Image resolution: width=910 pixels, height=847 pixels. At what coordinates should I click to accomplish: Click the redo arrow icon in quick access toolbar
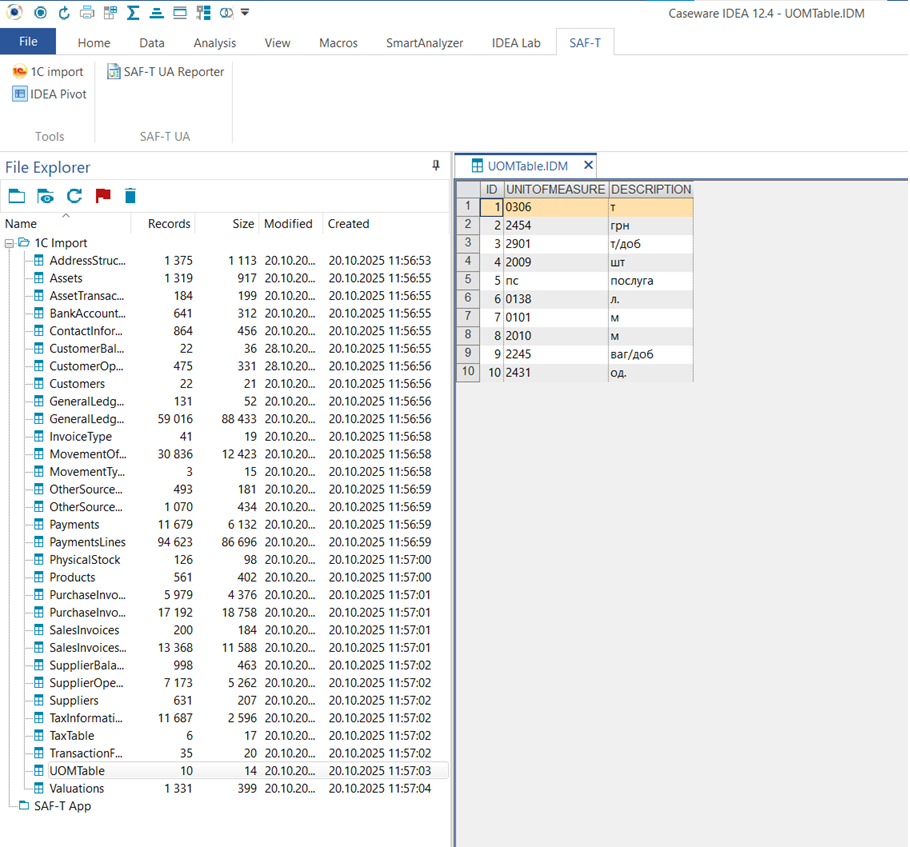coord(64,12)
